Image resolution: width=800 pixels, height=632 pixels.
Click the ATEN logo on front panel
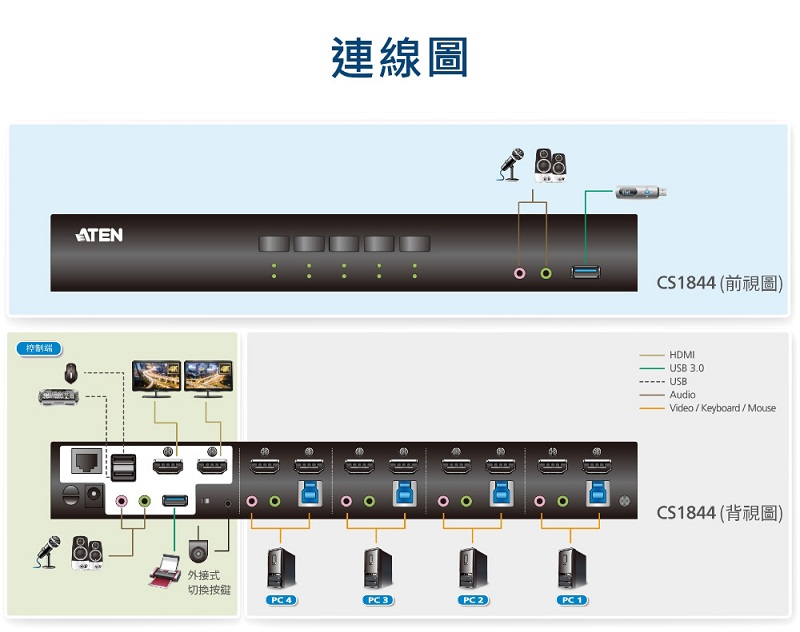100,235
